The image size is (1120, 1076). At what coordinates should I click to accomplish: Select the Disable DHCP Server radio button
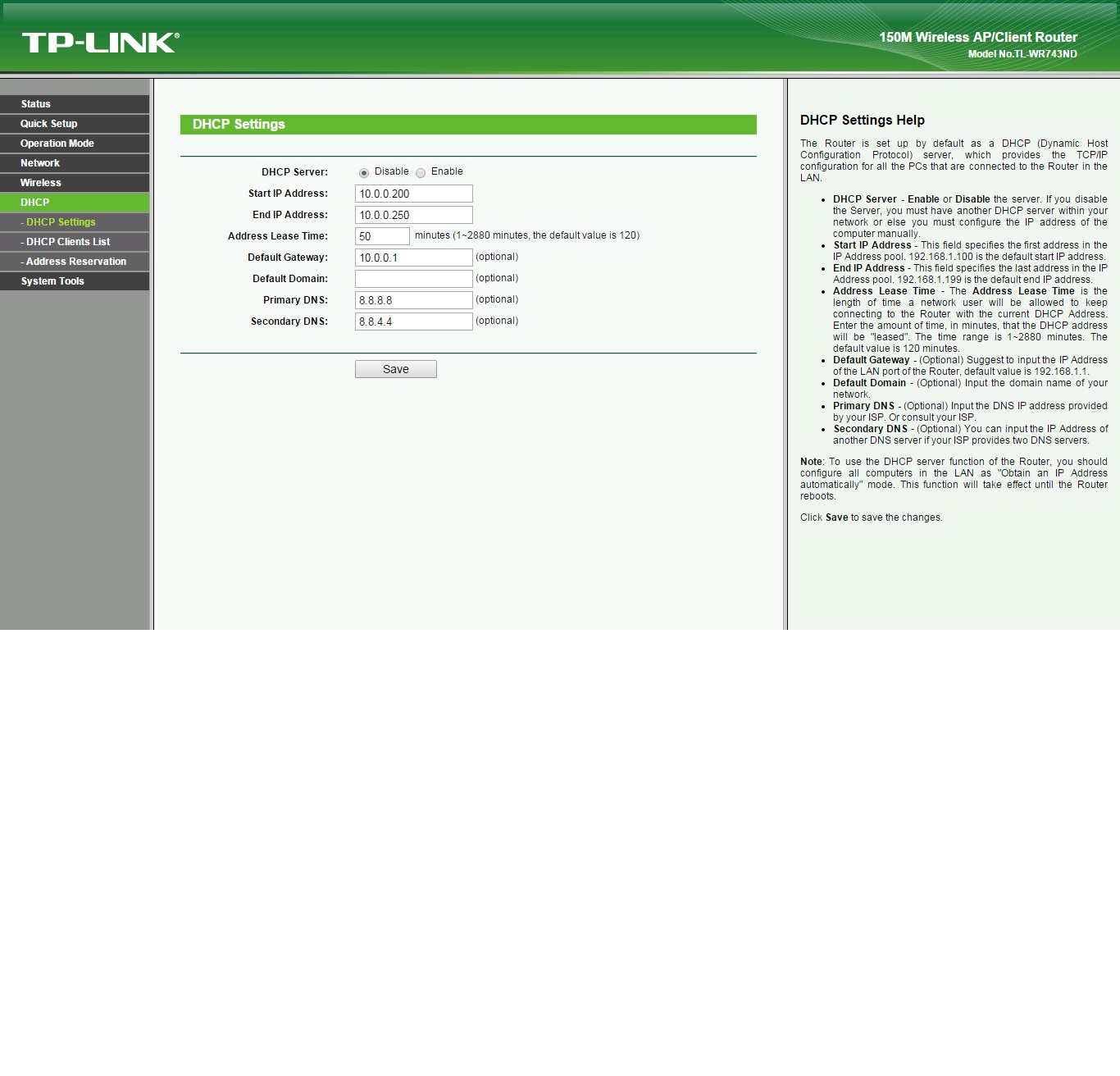tap(364, 173)
